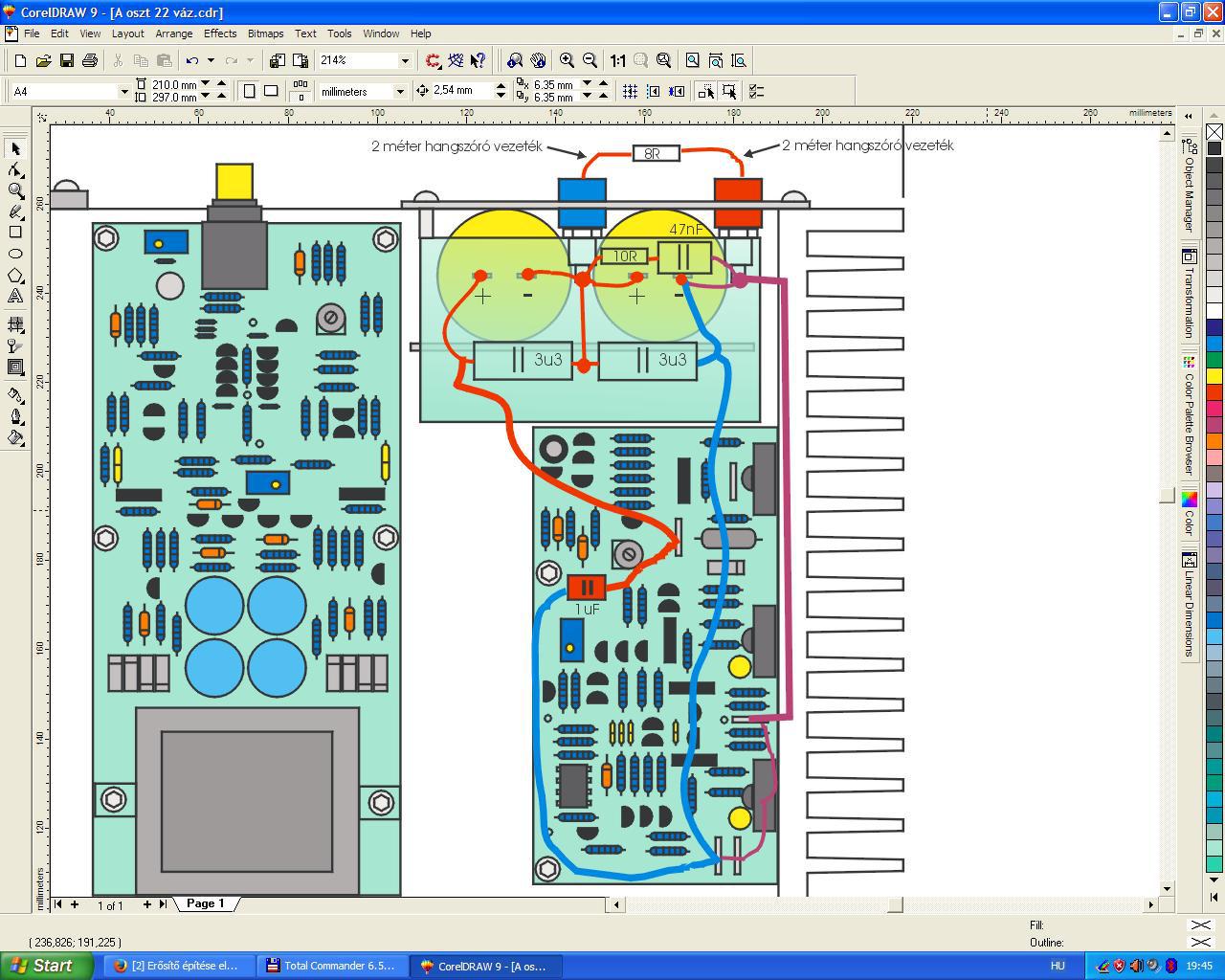
Task: Save the drawing with the disk icon
Action: [66, 60]
